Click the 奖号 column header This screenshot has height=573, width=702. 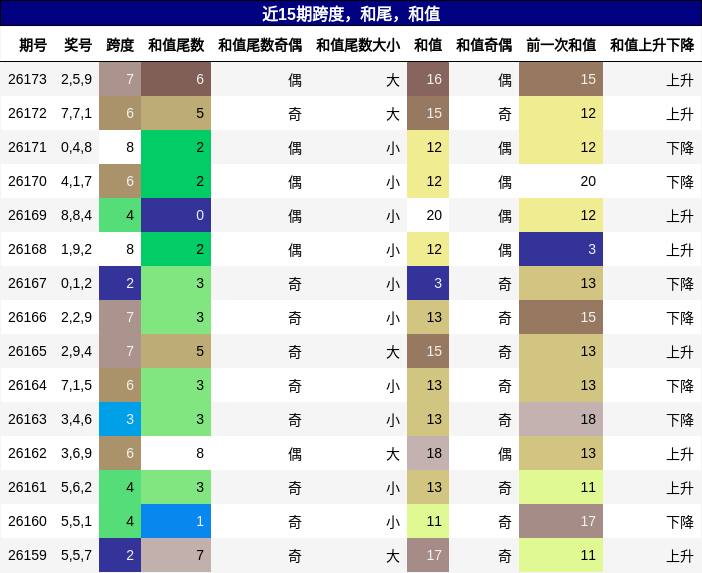click(77, 45)
